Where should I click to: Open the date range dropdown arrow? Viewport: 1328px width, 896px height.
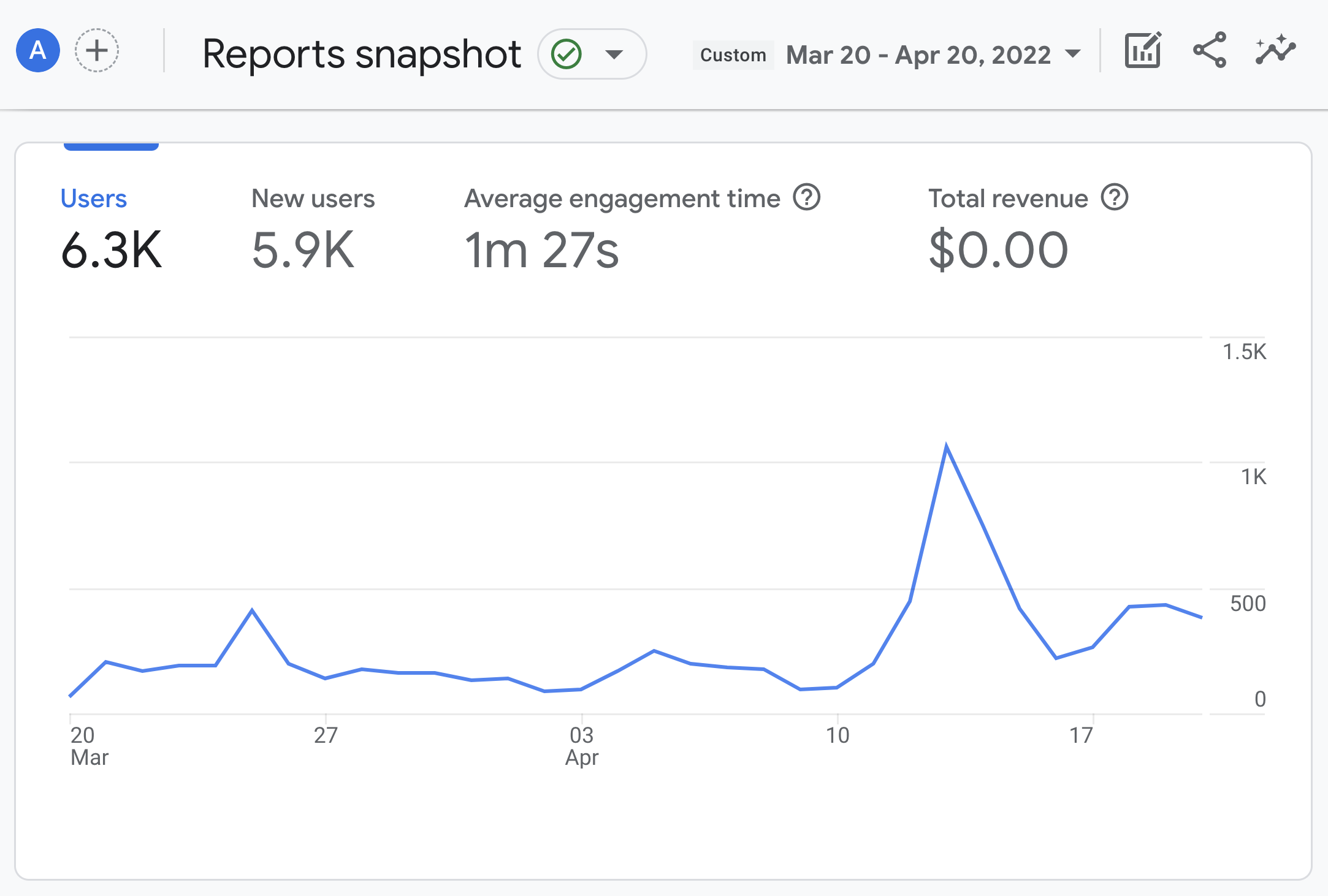tap(1073, 54)
